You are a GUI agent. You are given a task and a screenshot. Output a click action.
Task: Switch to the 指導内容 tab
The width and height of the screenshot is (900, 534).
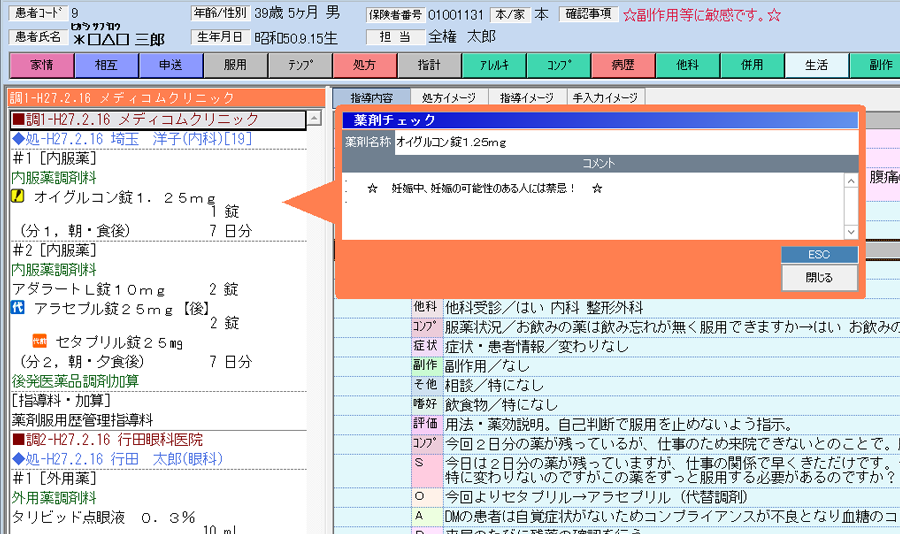click(371, 98)
